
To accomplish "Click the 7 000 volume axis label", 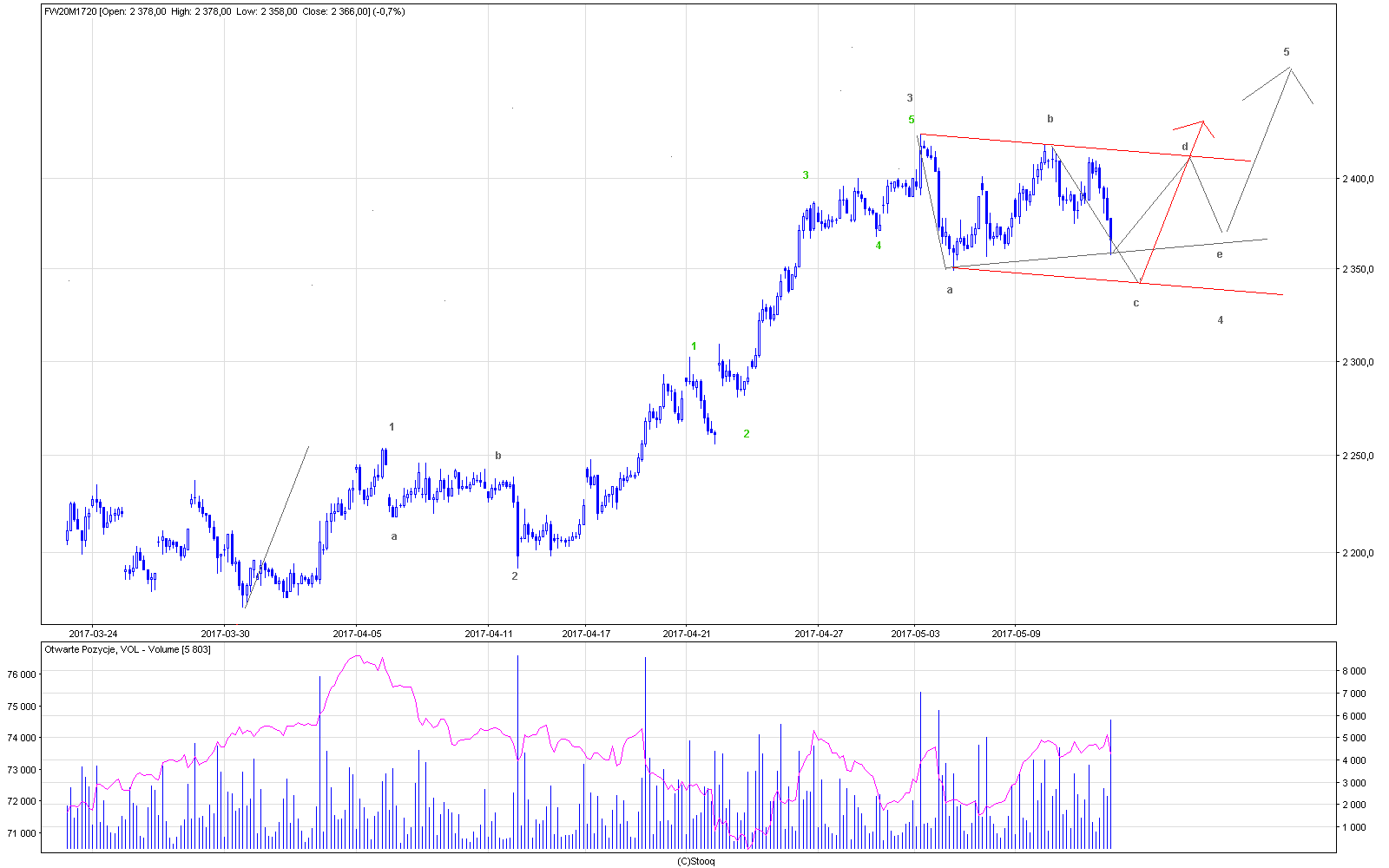I will point(1355,694).
